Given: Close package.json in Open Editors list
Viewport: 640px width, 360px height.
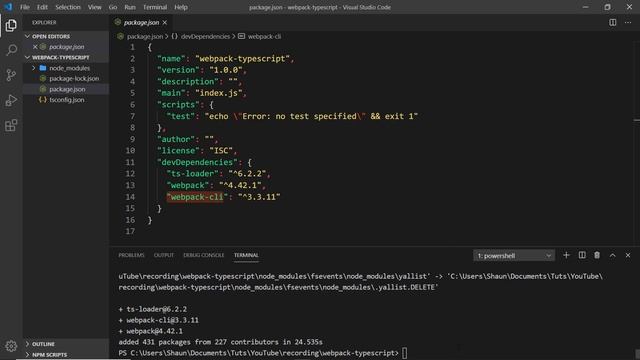Looking at the screenshot, I should [x=35, y=47].
